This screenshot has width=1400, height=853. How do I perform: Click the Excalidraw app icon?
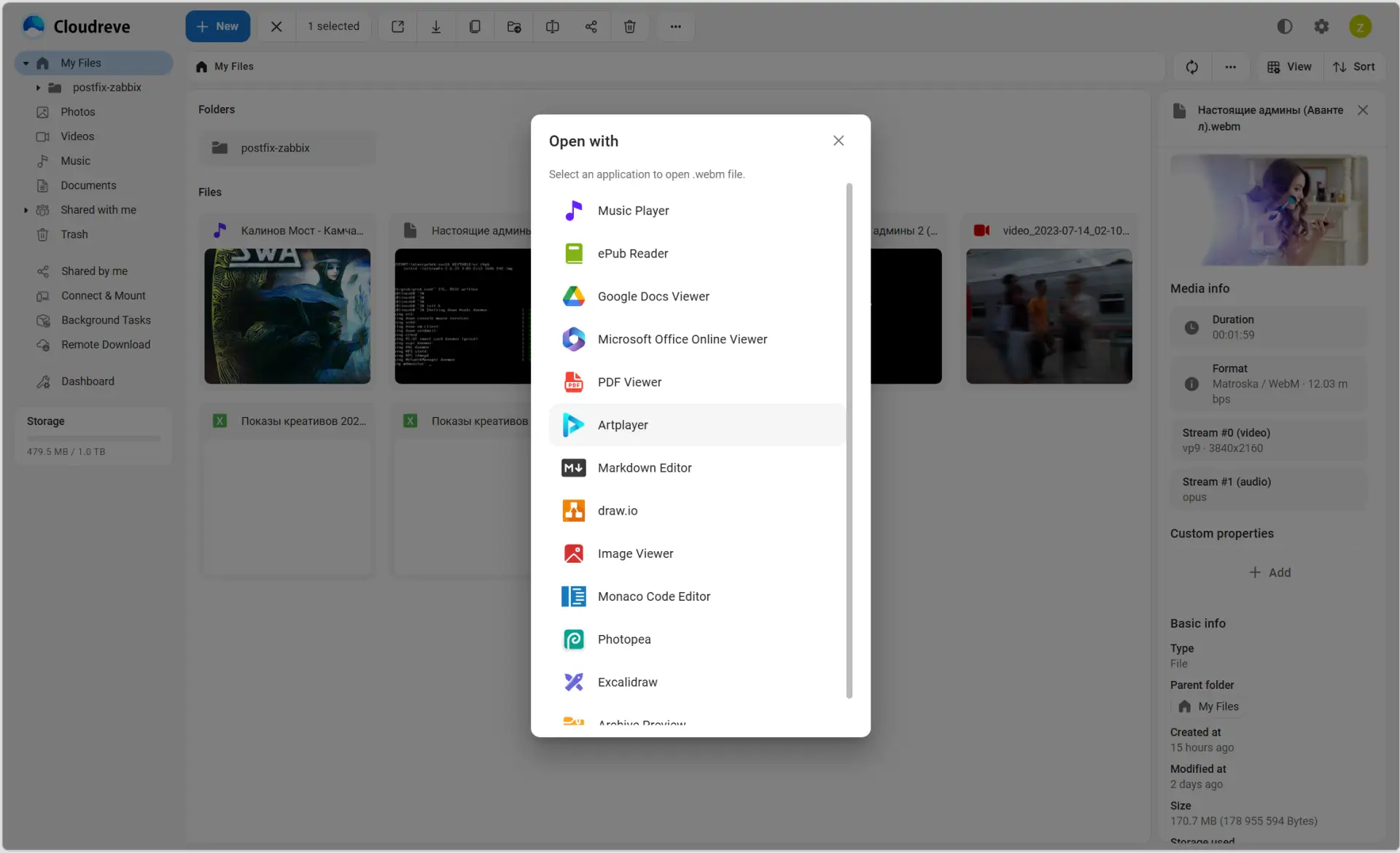pyautogui.click(x=574, y=682)
